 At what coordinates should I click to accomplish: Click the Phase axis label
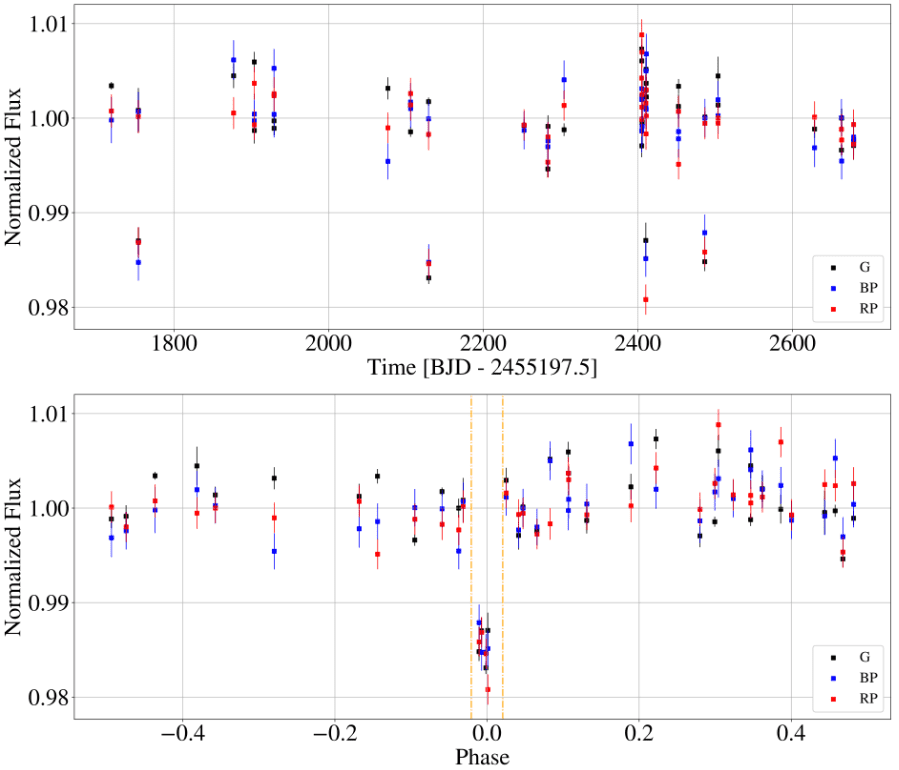(x=482, y=757)
